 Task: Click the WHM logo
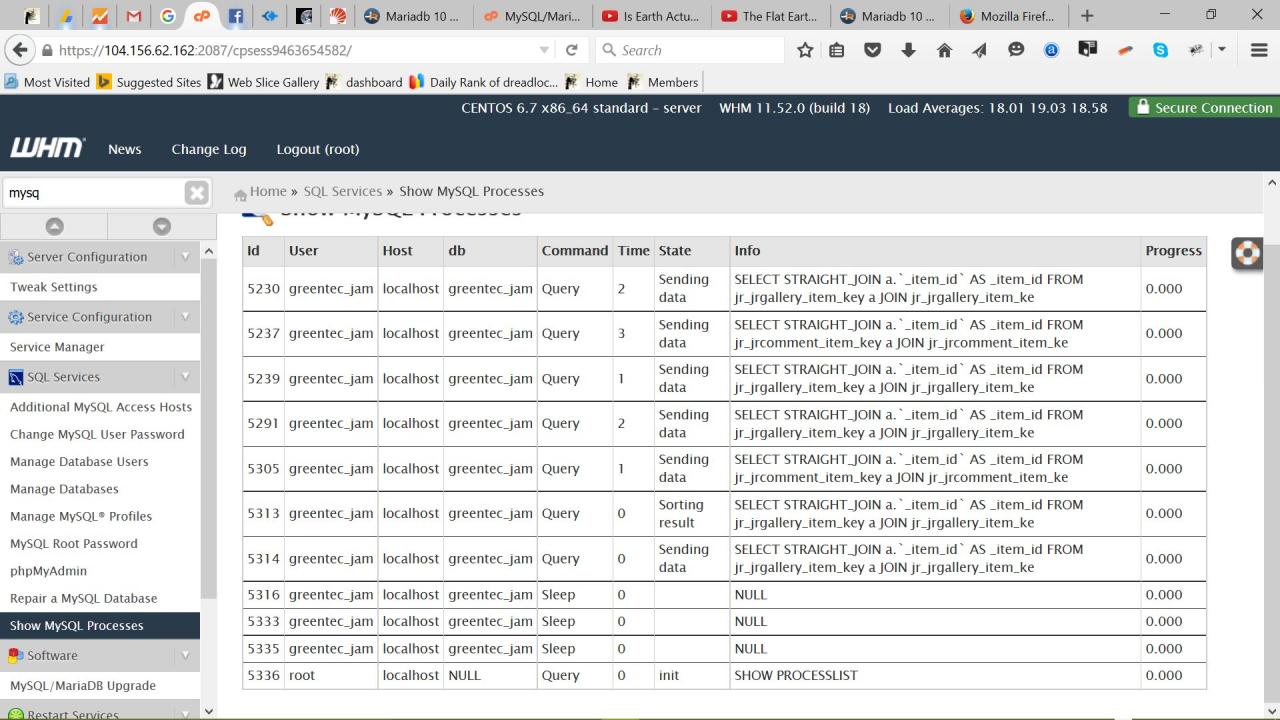tap(47, 149)
